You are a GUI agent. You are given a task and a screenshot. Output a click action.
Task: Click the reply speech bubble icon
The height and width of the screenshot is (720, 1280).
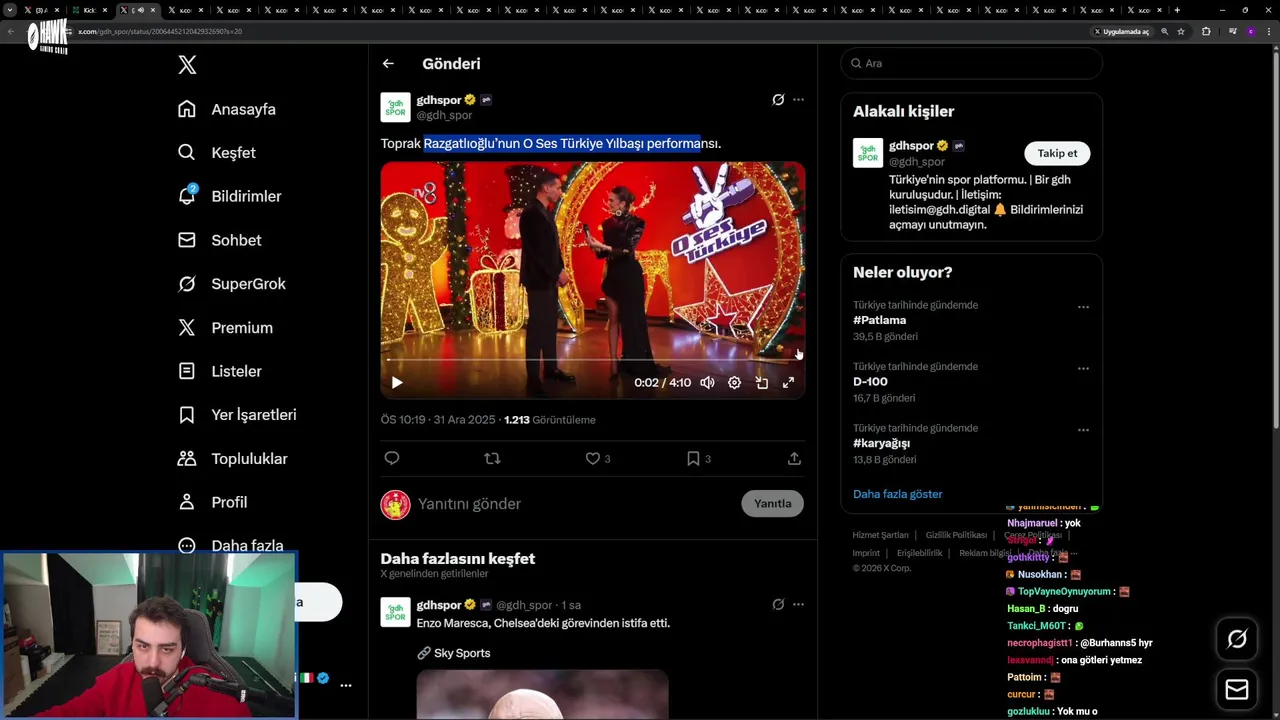[392, 458]
